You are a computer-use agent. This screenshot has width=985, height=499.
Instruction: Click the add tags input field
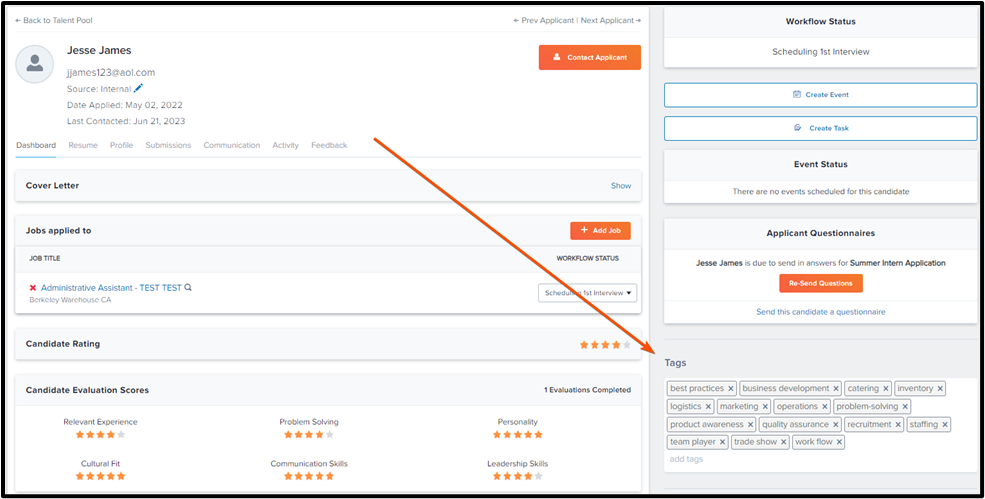[686, 459]
